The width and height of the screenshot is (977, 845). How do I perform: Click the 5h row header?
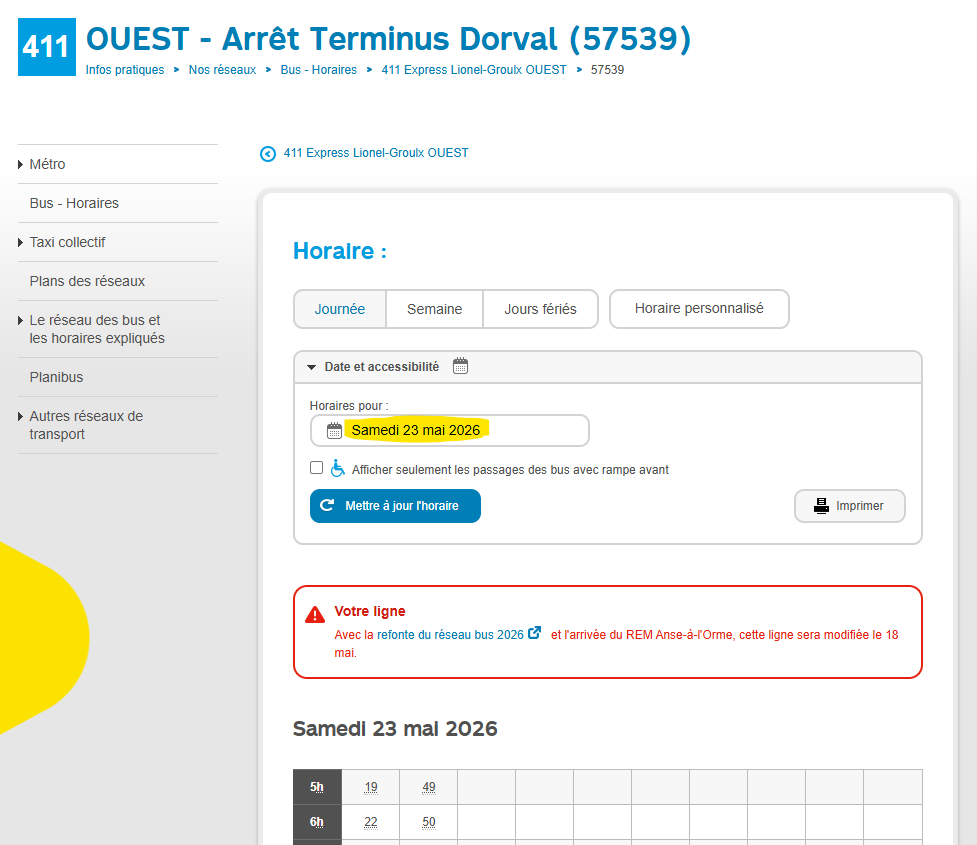coord(317,787)
